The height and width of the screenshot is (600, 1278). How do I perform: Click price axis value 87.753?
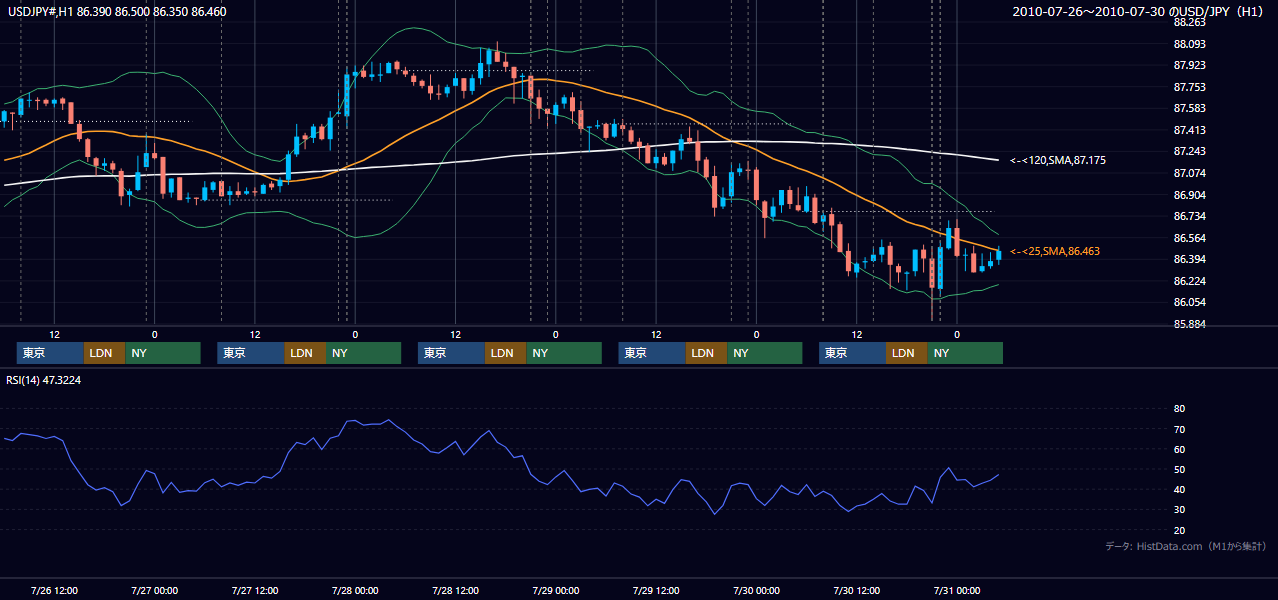1189,87
